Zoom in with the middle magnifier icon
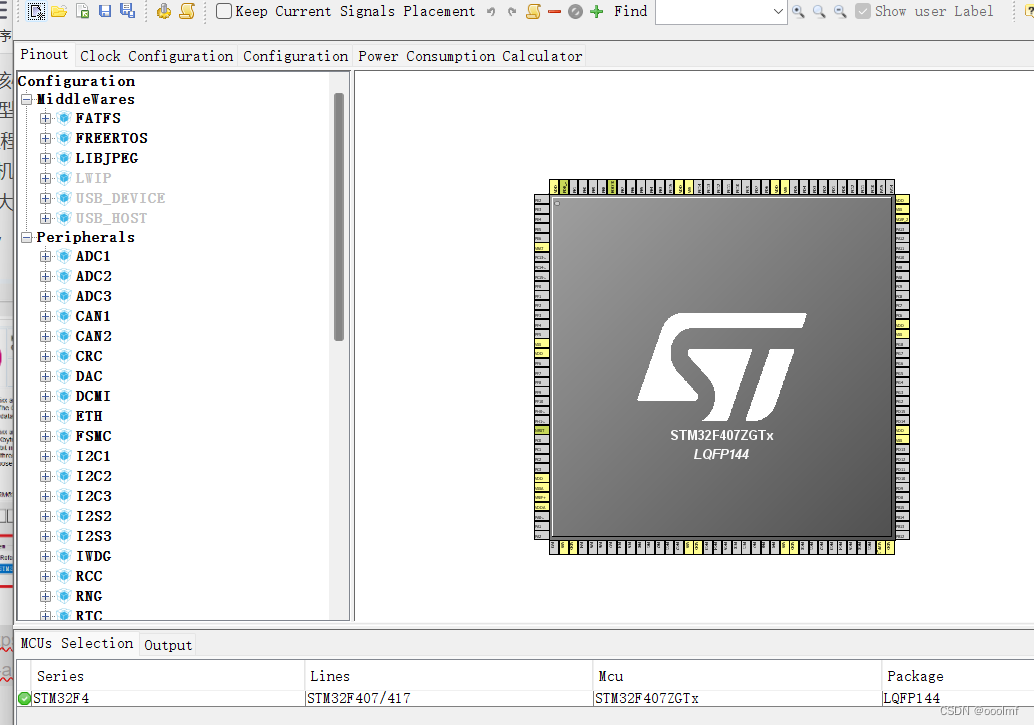1034x725 pixels. pos(819,11)
